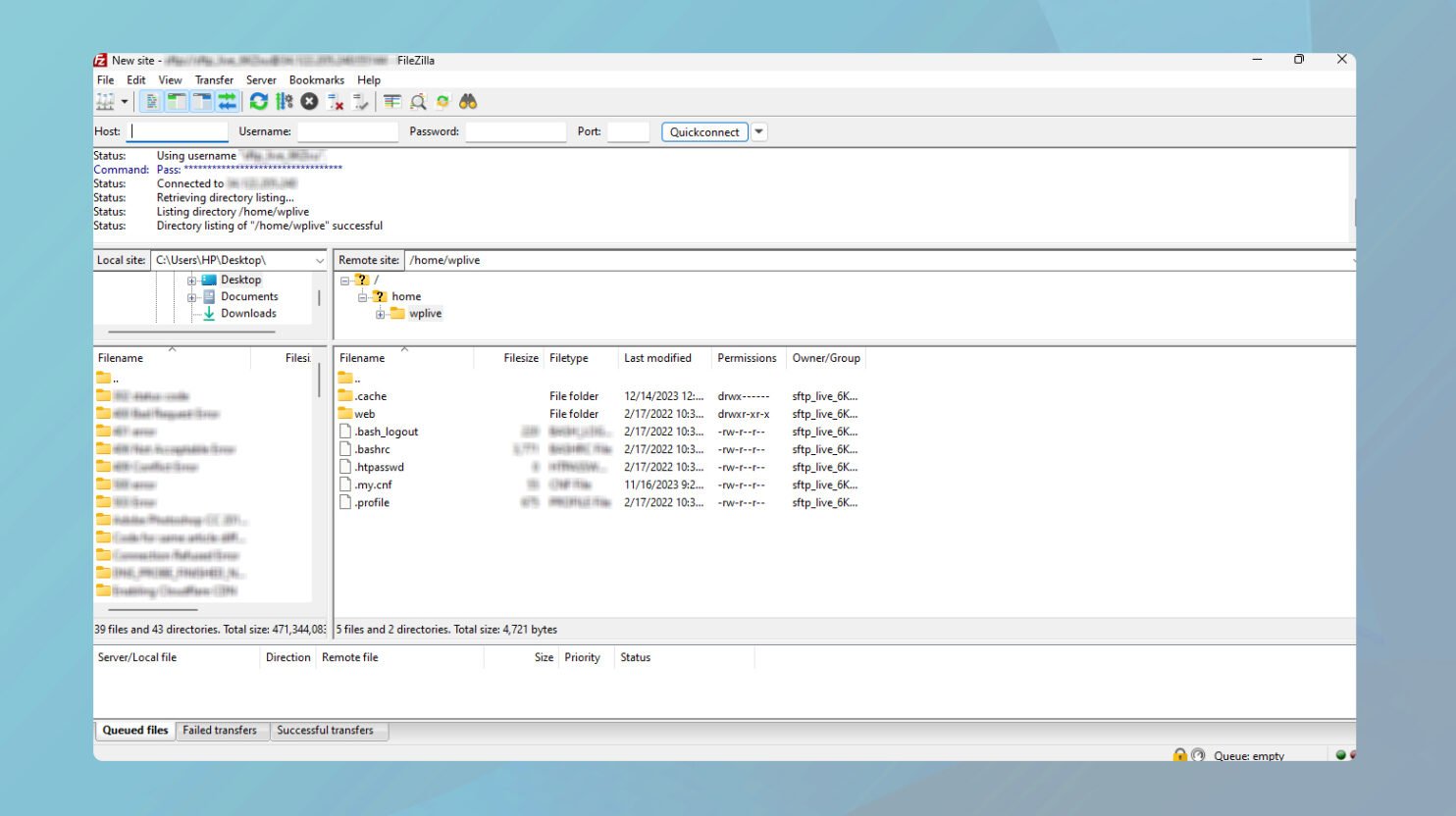This screenshot has width=1456, height=816.
Task: Click the Quickconnect button
Action: (704, 131)
